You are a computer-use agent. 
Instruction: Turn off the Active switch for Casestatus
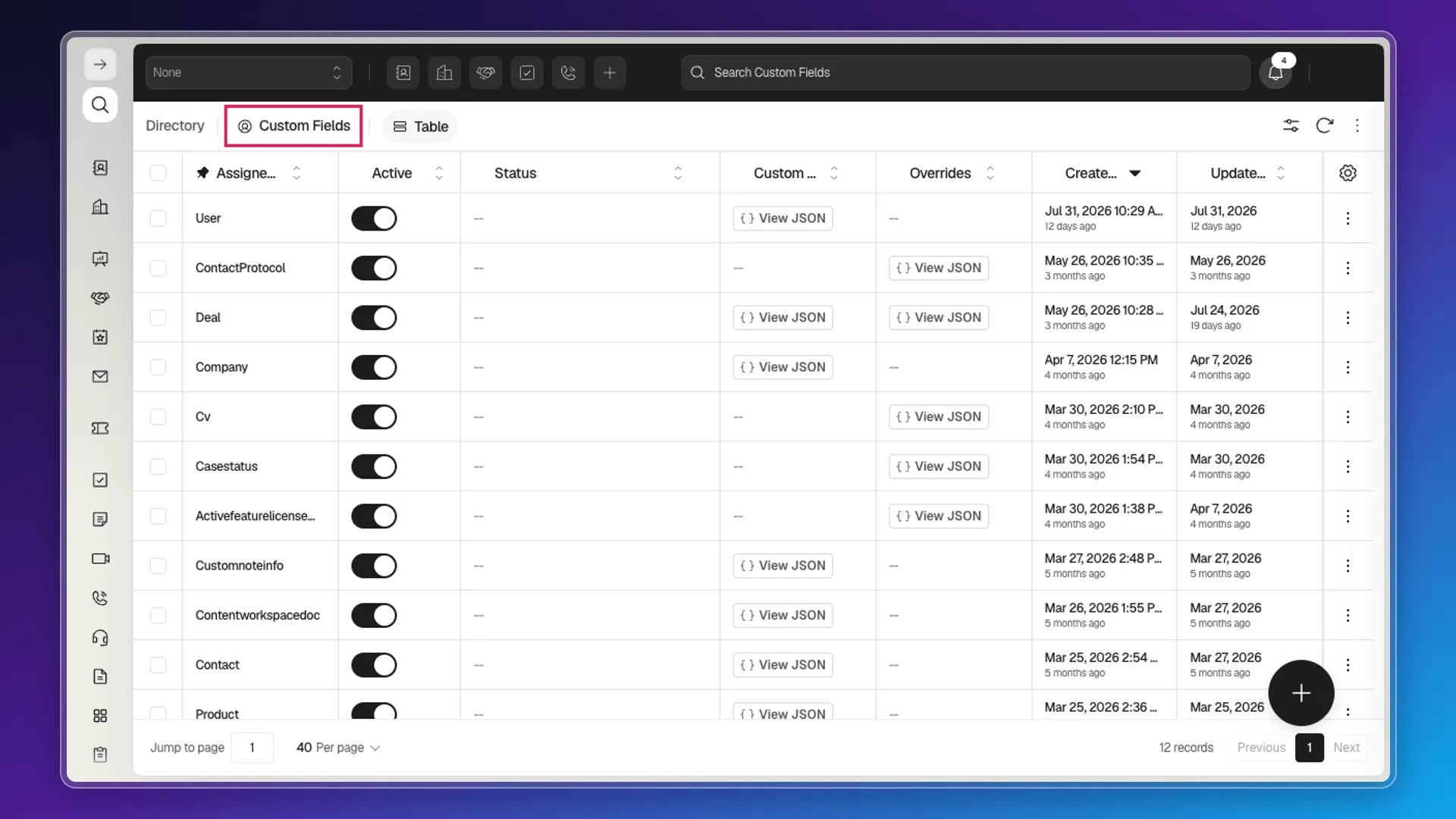(374, 466)
